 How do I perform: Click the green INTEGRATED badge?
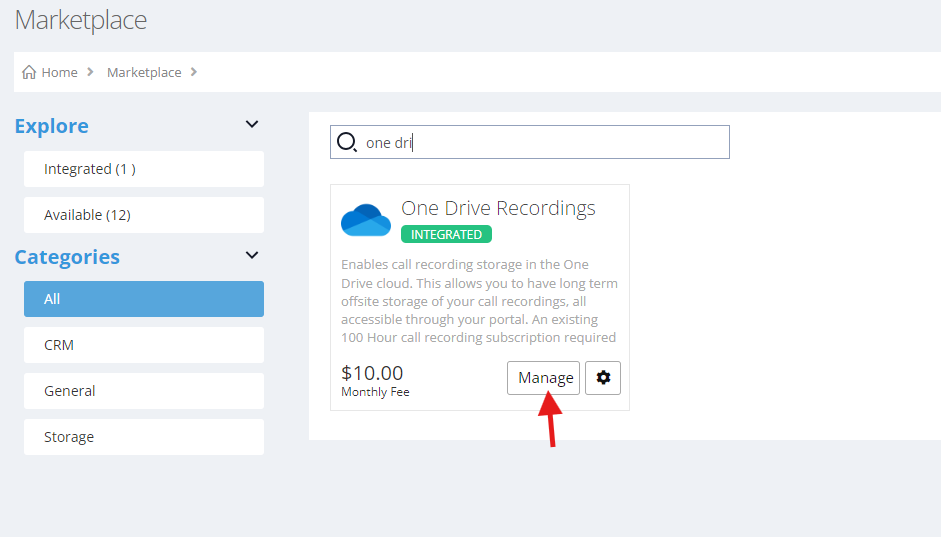tap(446, 234)
